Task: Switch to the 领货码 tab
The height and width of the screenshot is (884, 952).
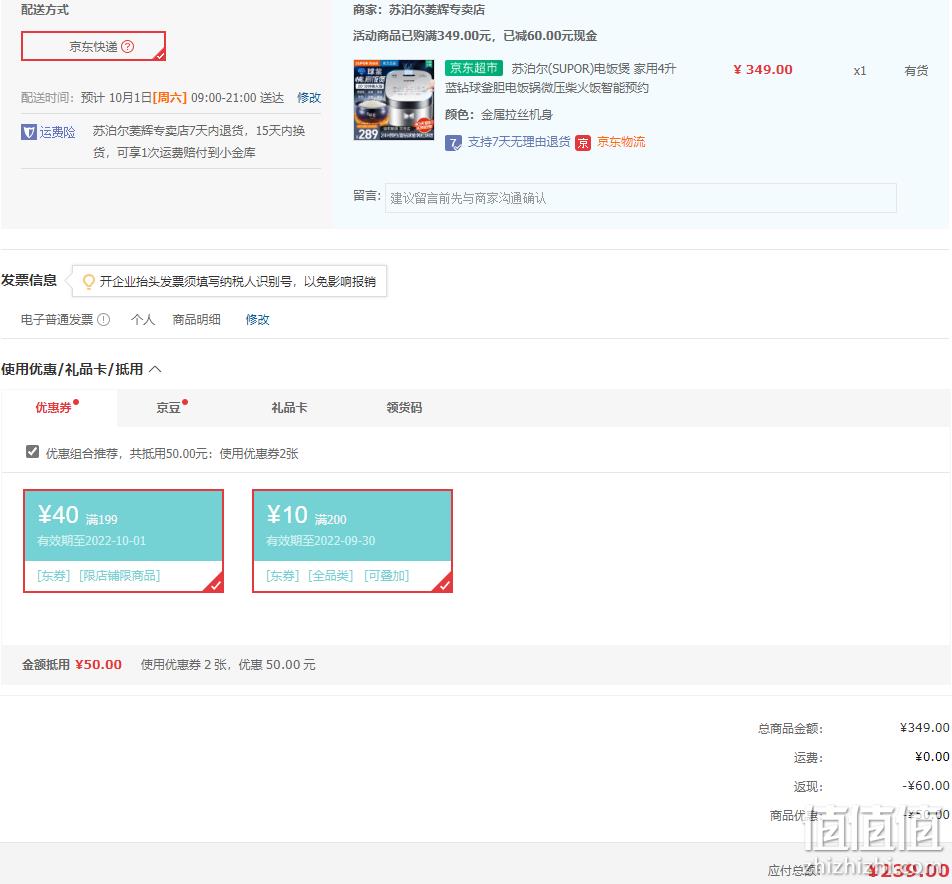Action: (x=404, y=407)
